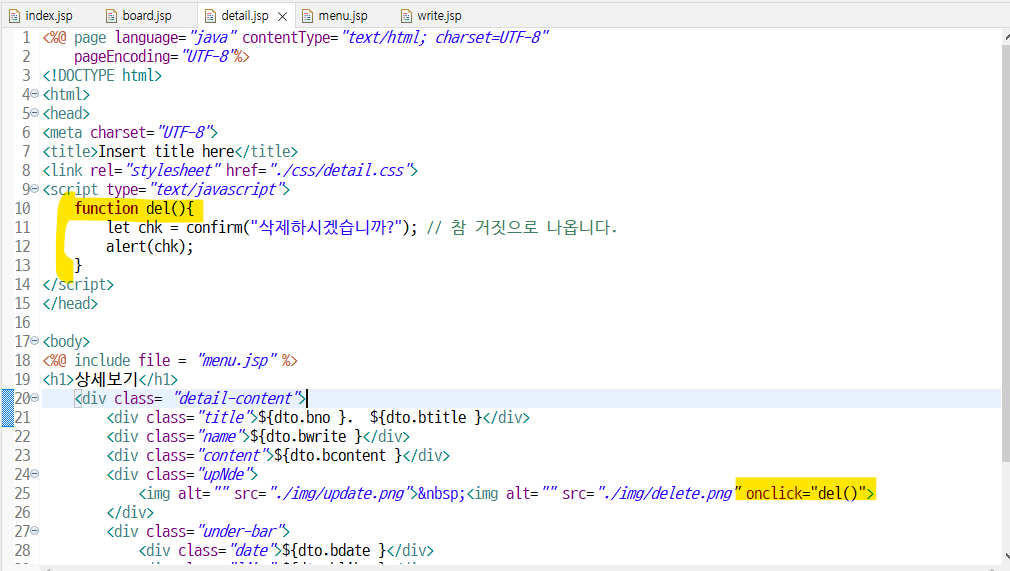1010x571 pixels.
Task: Click the board.jsp file icon
Action: tap(111, 16)
